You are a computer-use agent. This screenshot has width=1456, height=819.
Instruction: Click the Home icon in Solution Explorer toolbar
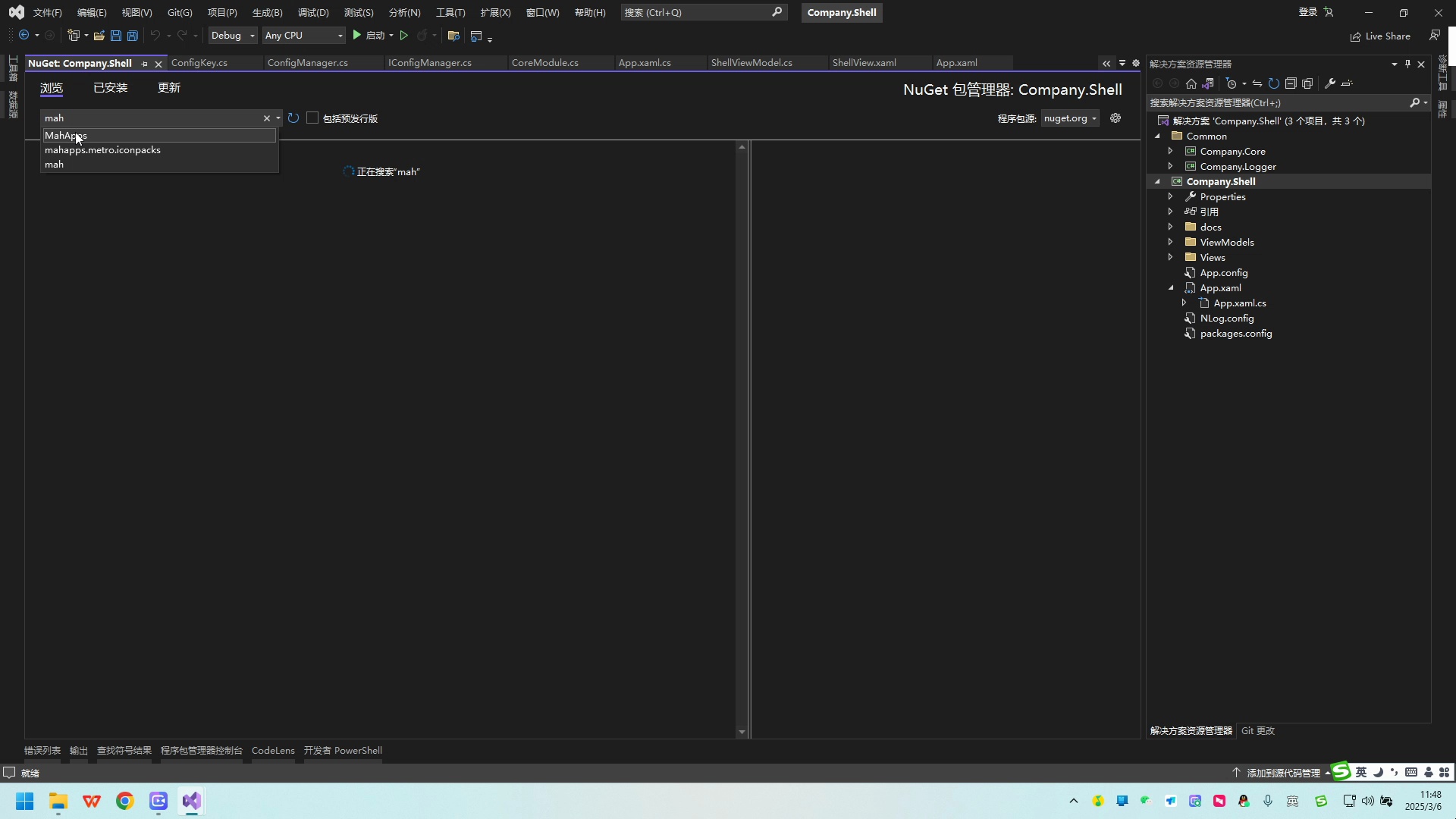[1191, 83]
